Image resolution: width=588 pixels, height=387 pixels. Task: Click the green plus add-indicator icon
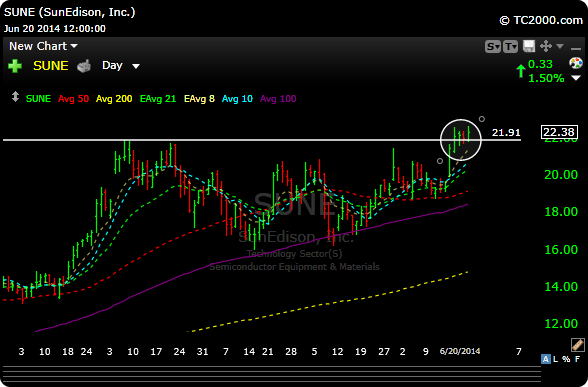pos(15,66)
